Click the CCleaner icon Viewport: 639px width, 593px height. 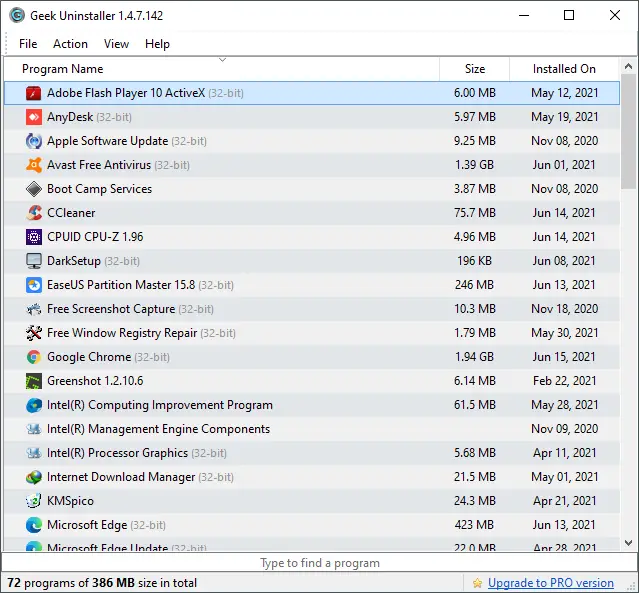click(33, 213)
